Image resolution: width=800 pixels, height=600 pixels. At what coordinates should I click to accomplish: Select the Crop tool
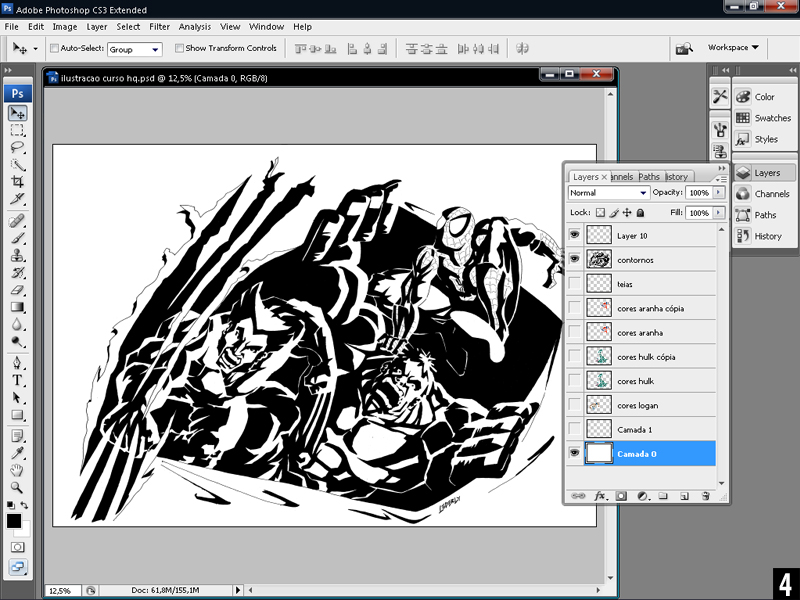[18, 181]
